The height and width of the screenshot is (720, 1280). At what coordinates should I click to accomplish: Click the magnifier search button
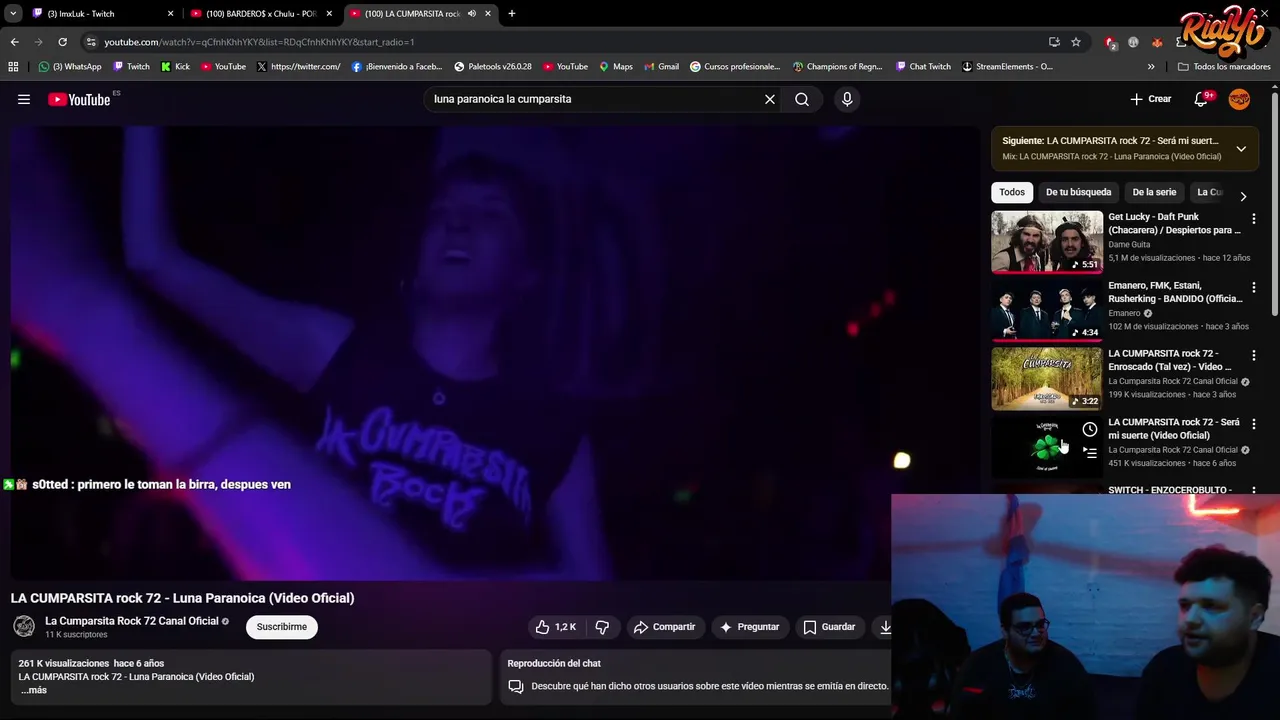point(802,99)
